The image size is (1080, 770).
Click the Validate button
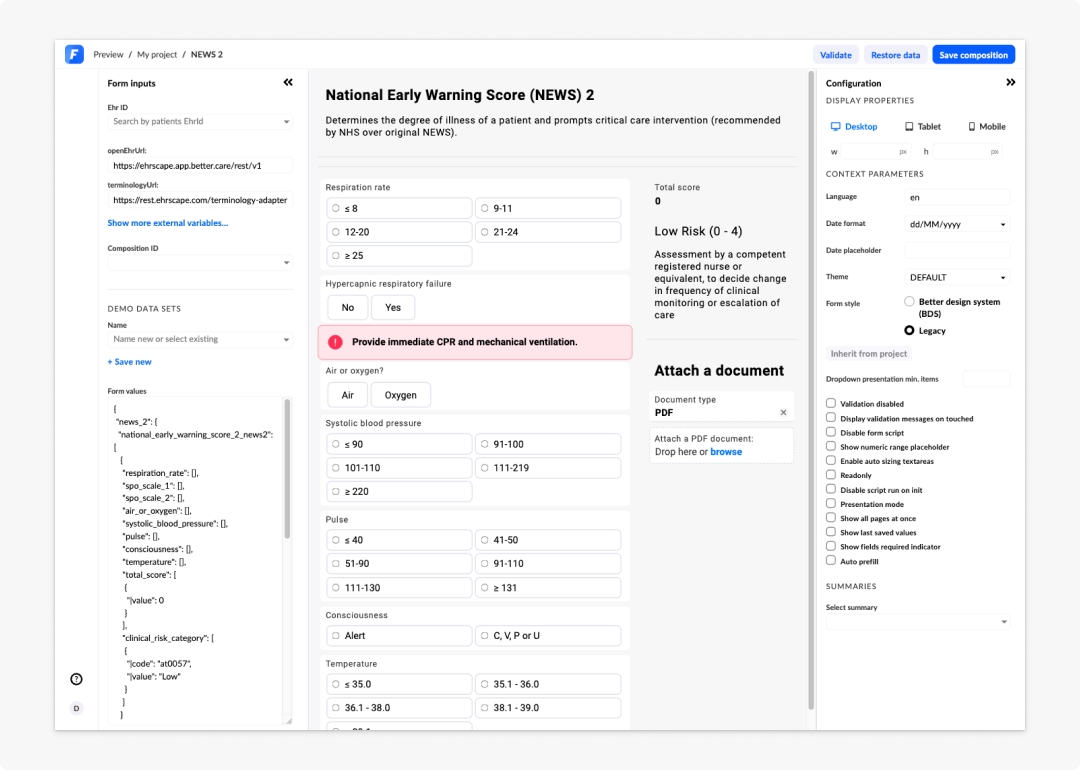pos(835,55)
